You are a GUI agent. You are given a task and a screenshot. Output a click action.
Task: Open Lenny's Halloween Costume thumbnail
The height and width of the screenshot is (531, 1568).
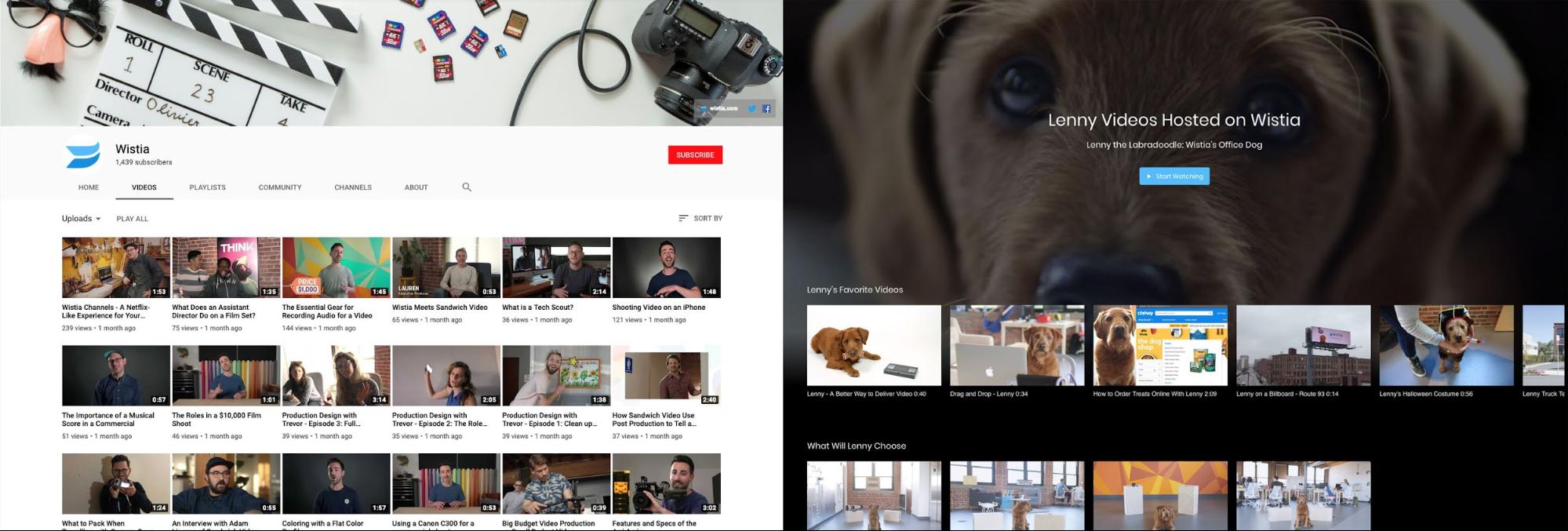1446,346
